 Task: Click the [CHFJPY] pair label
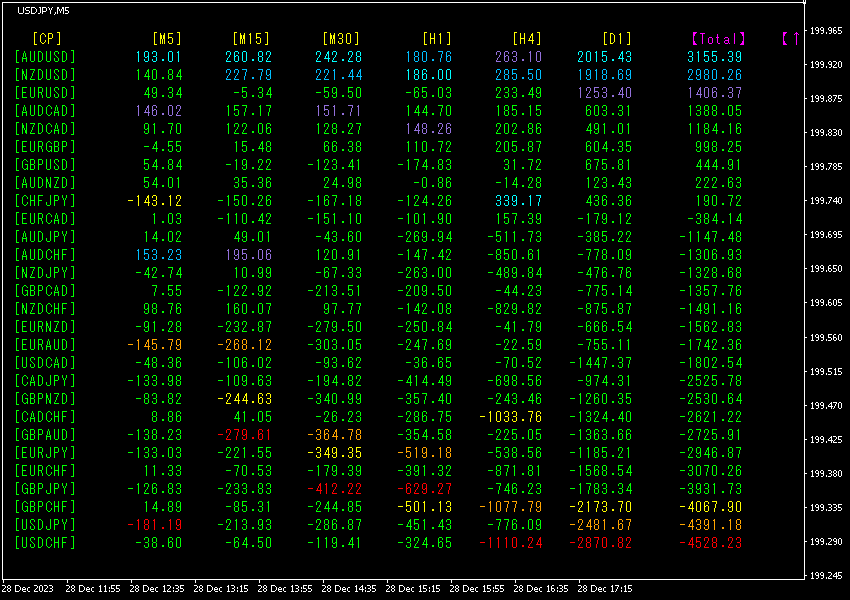(x=45, y=201)
